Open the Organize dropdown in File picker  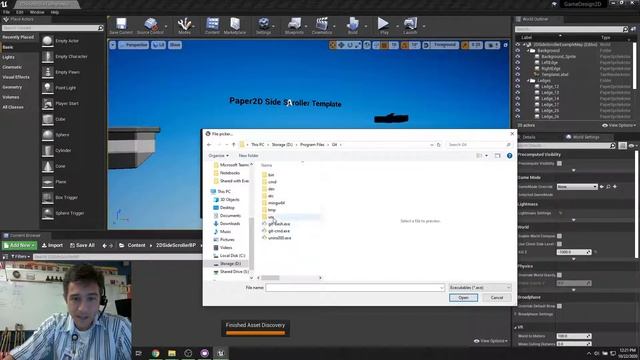coord(218,156)
